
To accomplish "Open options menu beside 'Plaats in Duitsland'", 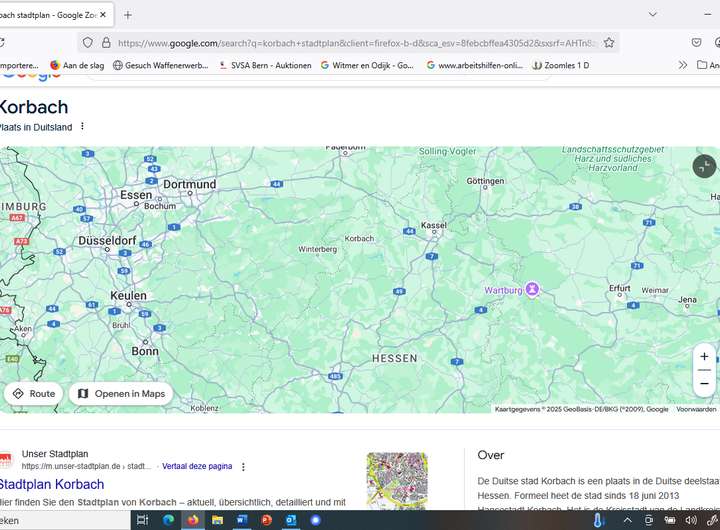I will pyautogui.click(x=82, y=126).
